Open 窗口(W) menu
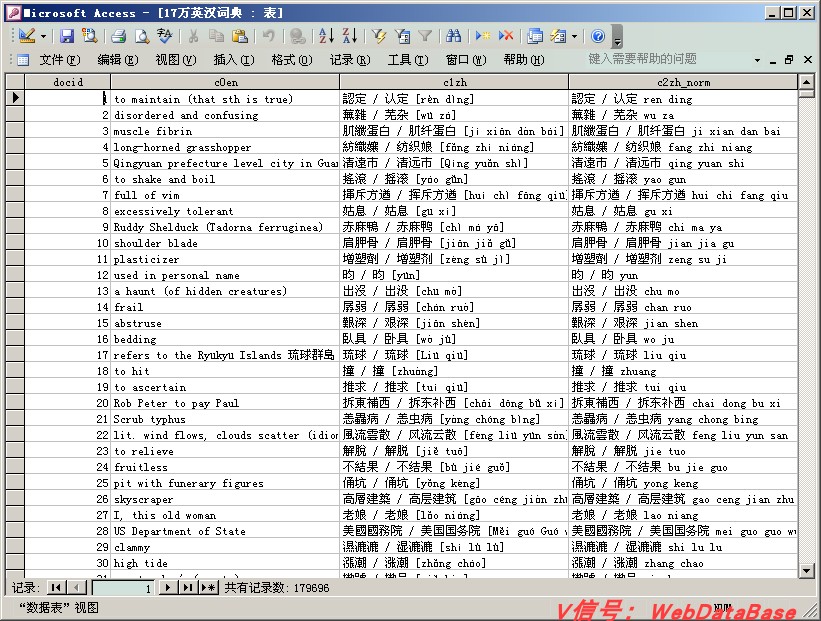Screen dimensions: 821x621 pyautogui.click(x=466, y=60)
